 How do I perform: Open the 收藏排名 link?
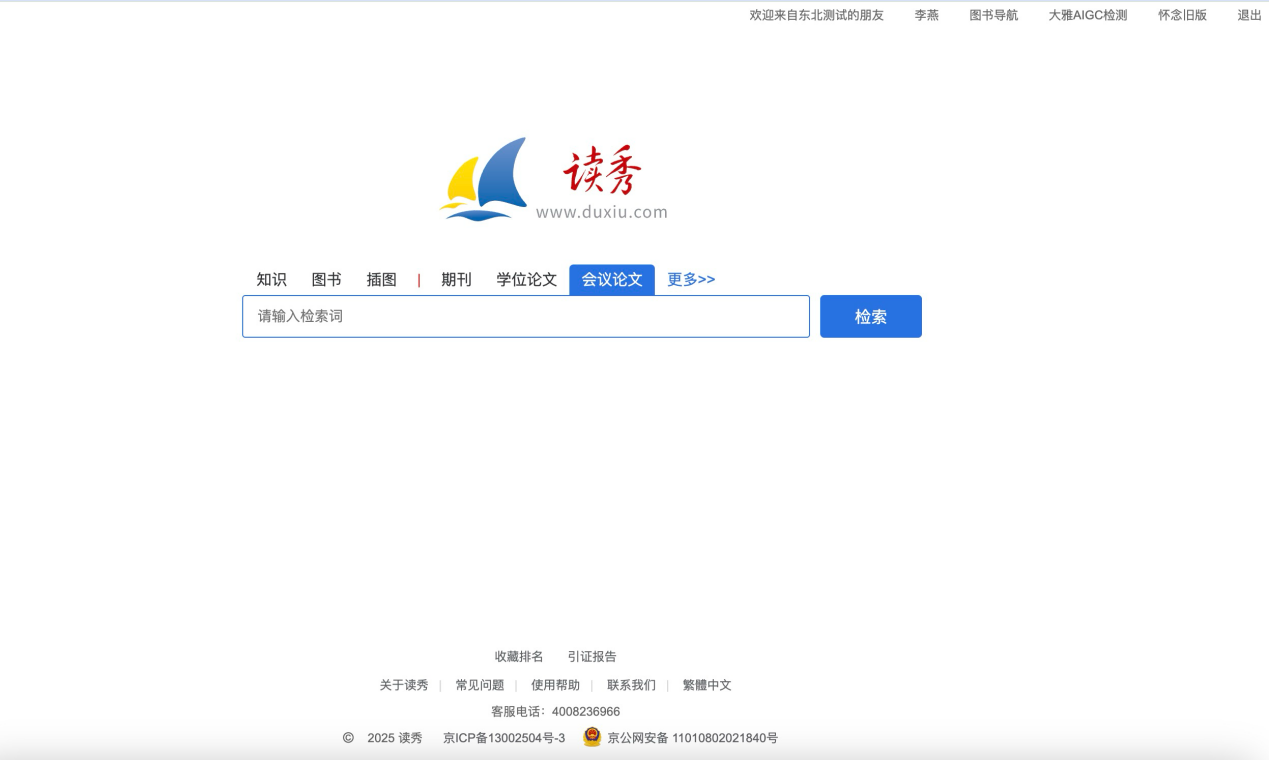pyautogui.click(x=519, y=656)
